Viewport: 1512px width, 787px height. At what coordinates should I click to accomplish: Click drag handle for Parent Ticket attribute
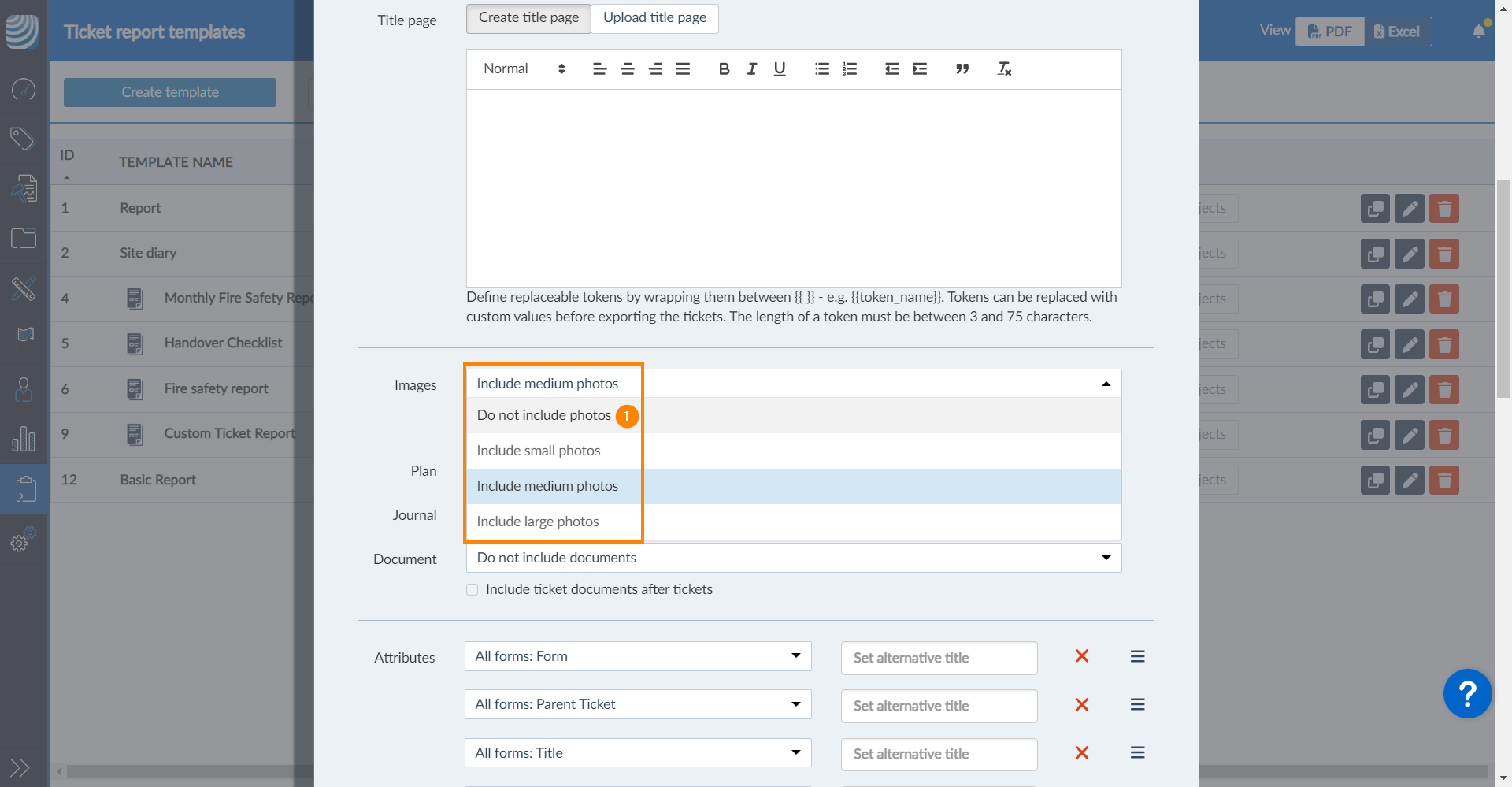click(x=1137, y=704)
